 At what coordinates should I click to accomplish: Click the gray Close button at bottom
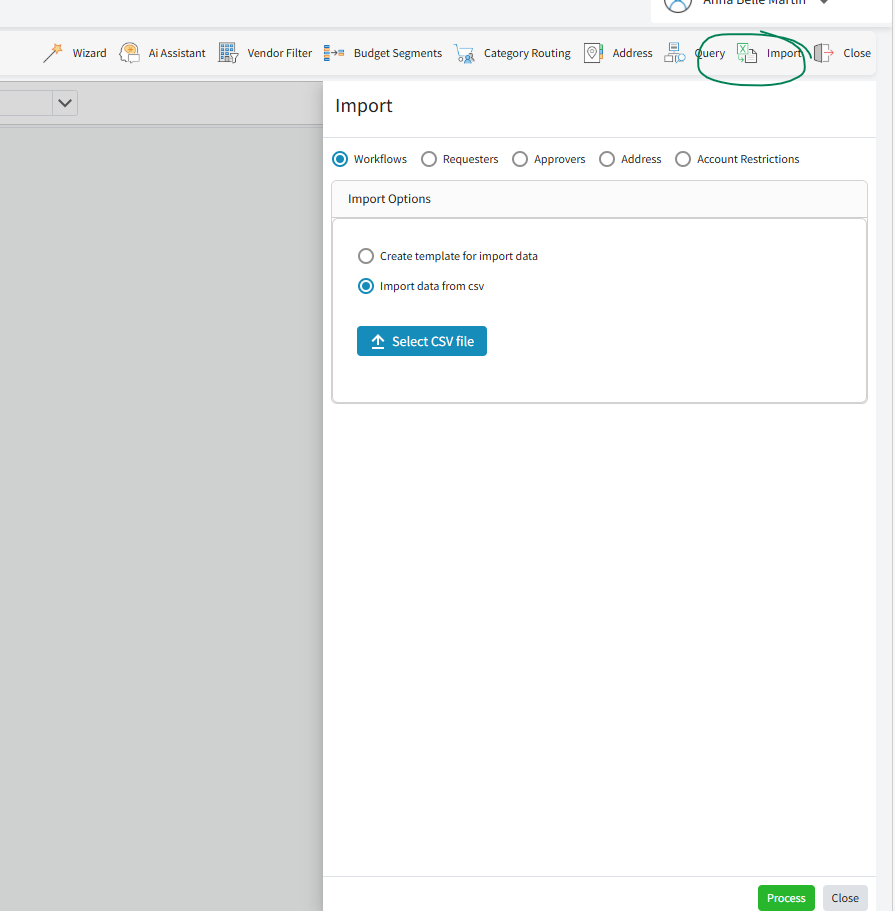[x=845, y=898]
